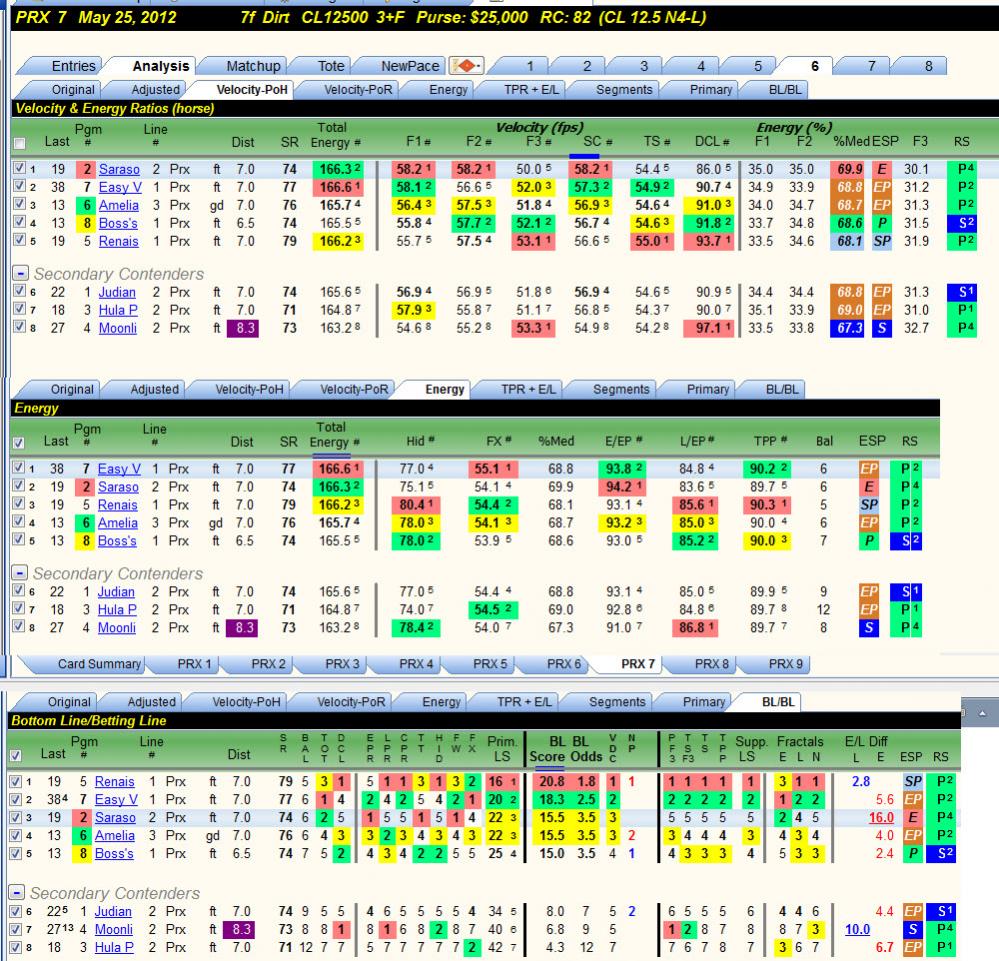Viewport: 999px width, 961px height.
Task: Open Segments tab in top panel
Action: [x=624, y=90]
